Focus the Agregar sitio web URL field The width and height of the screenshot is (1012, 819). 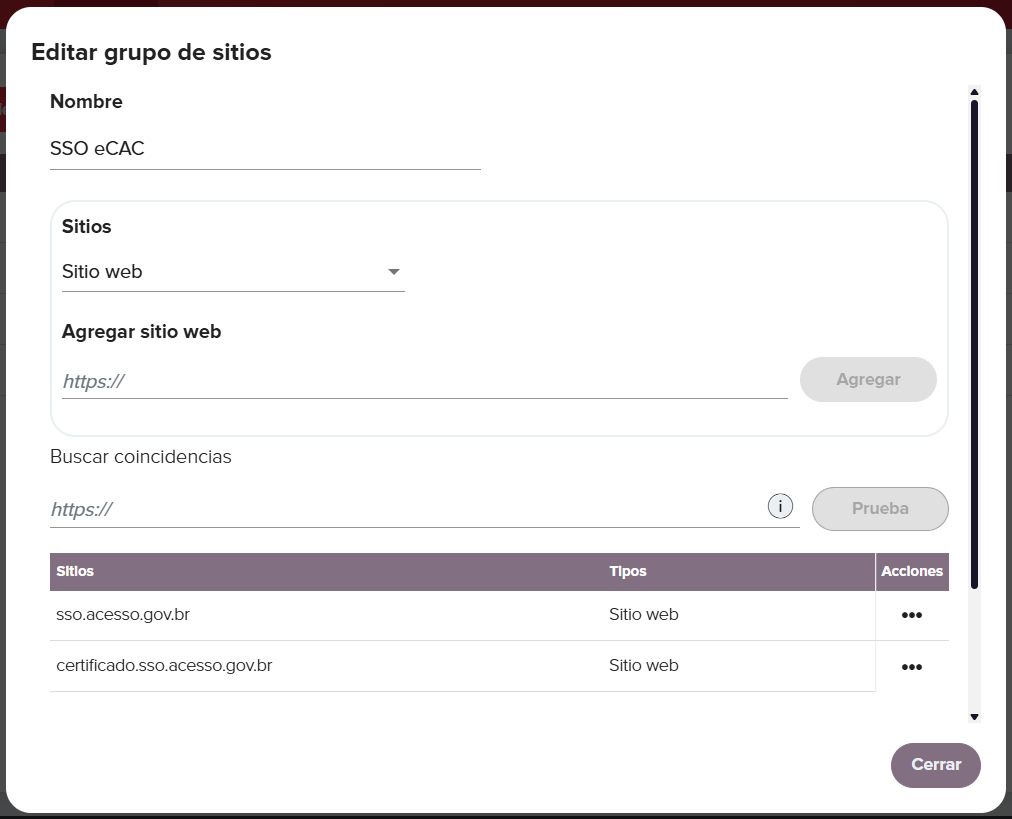[x=425, y=381]
